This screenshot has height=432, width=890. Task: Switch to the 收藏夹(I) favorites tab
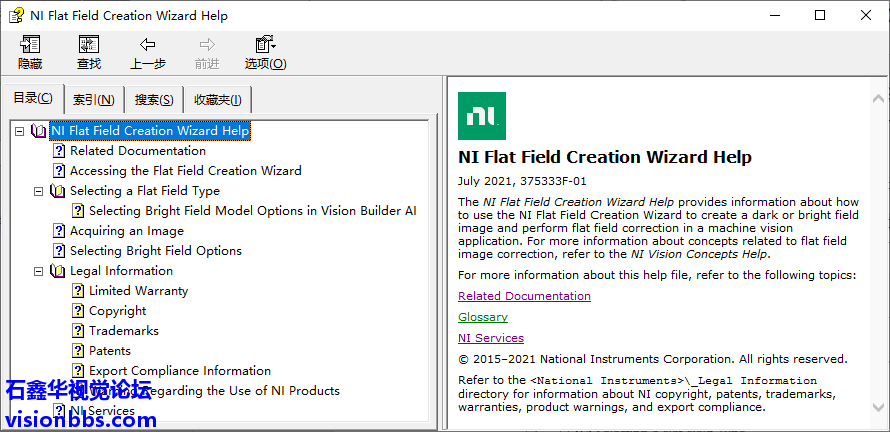(x=218, y=100)
